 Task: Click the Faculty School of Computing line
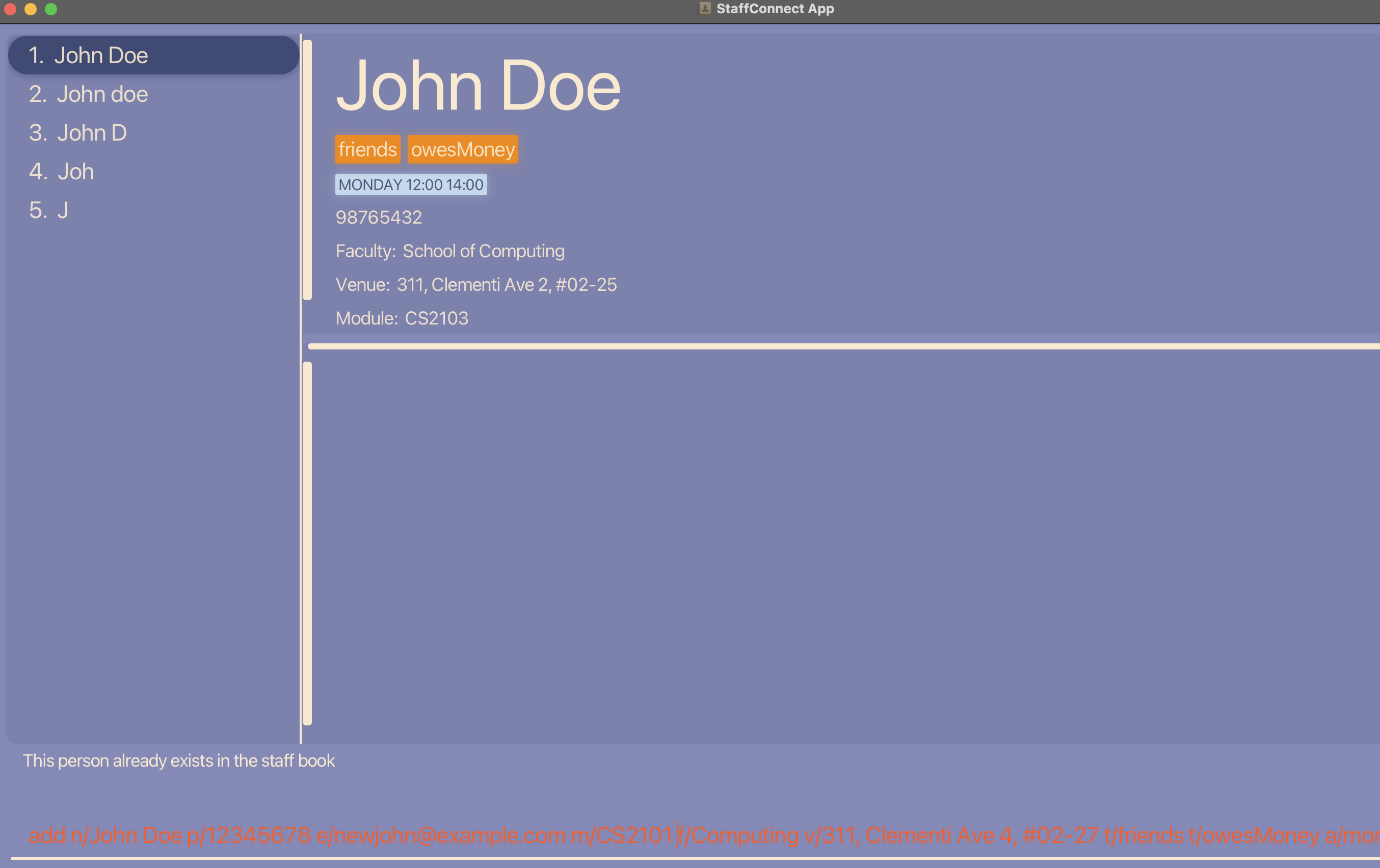pyautogui.click(x=450, y=251)
